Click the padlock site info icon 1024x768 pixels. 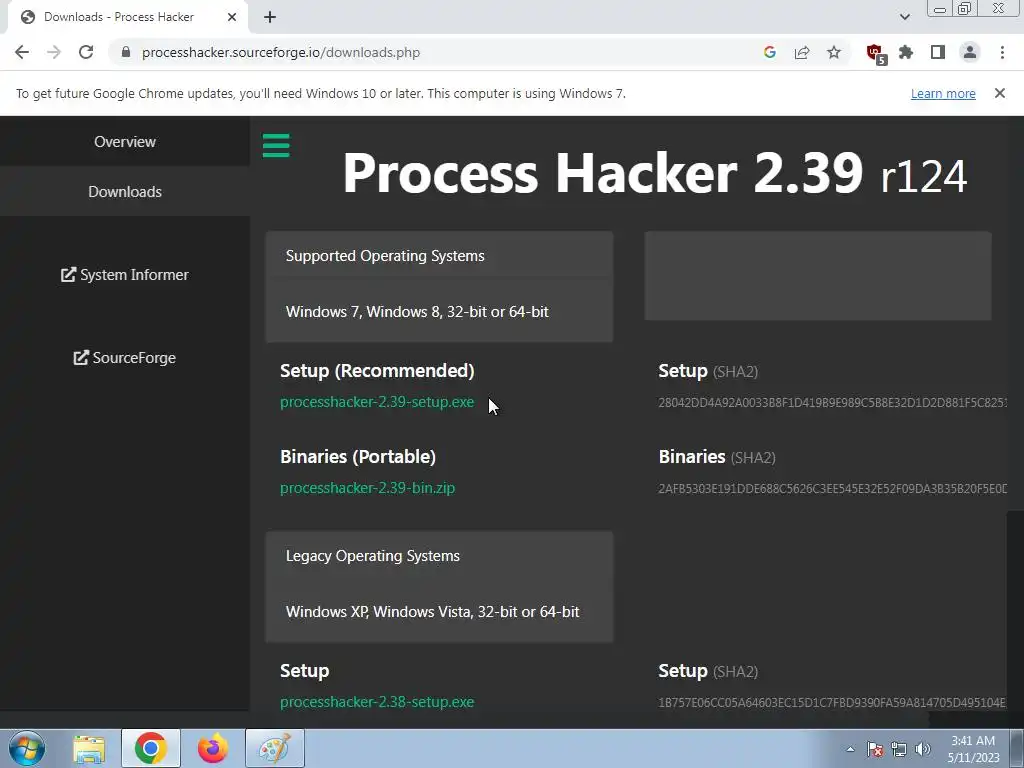(x=126, y=52)
